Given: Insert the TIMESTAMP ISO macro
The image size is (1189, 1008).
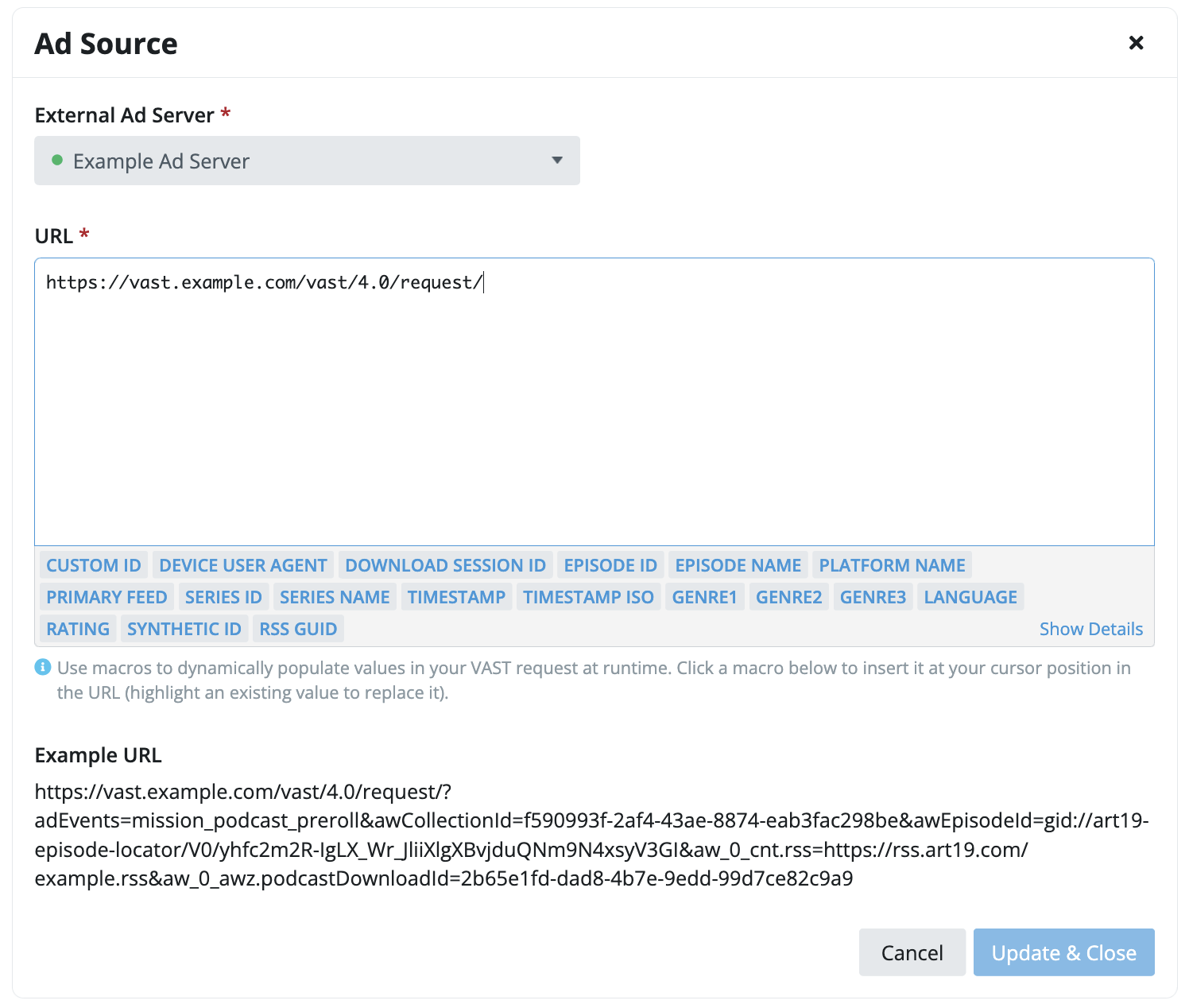Looking at the screenshot, I should click(588, 597).
